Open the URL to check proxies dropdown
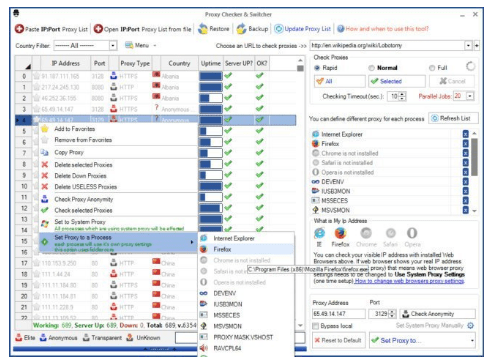 tap(468, 45)
